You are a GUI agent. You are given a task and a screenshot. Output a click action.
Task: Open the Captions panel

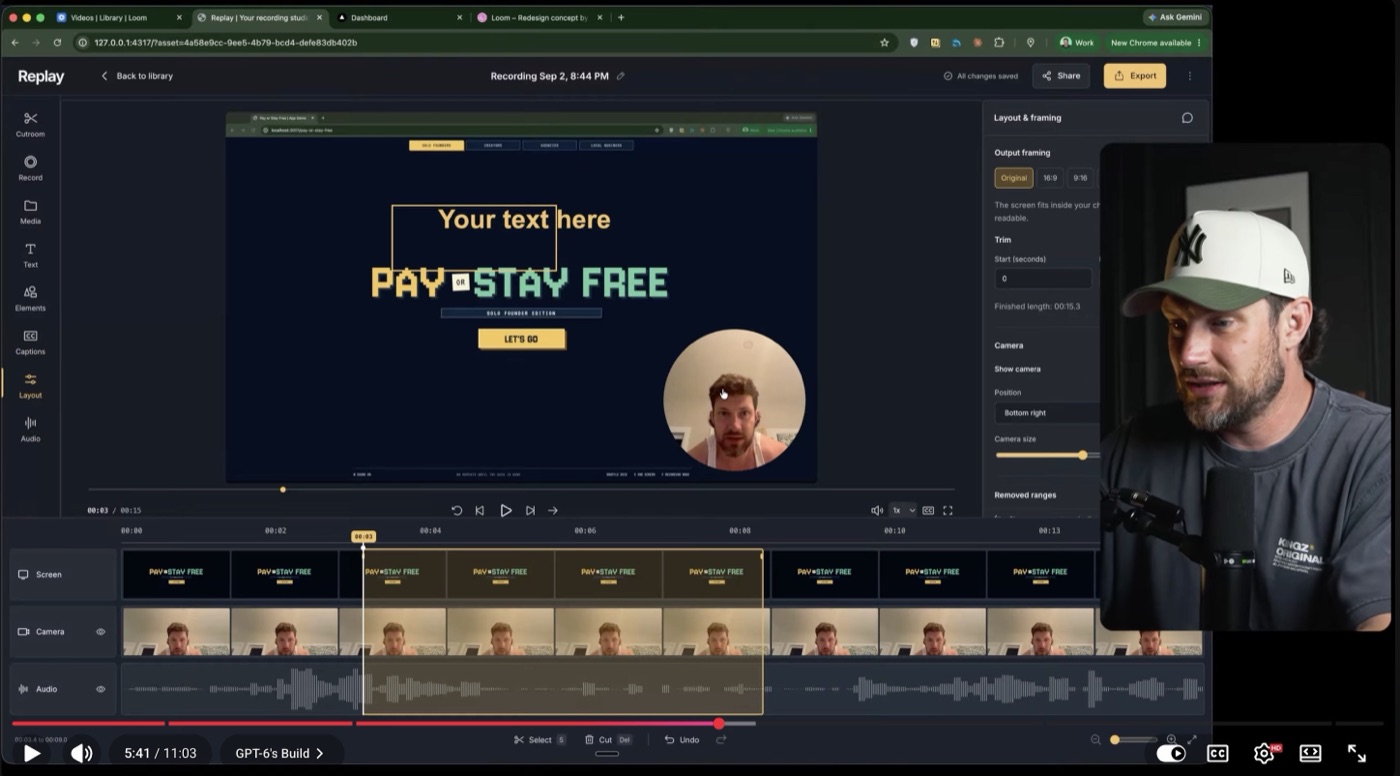(x=30, y=342)
